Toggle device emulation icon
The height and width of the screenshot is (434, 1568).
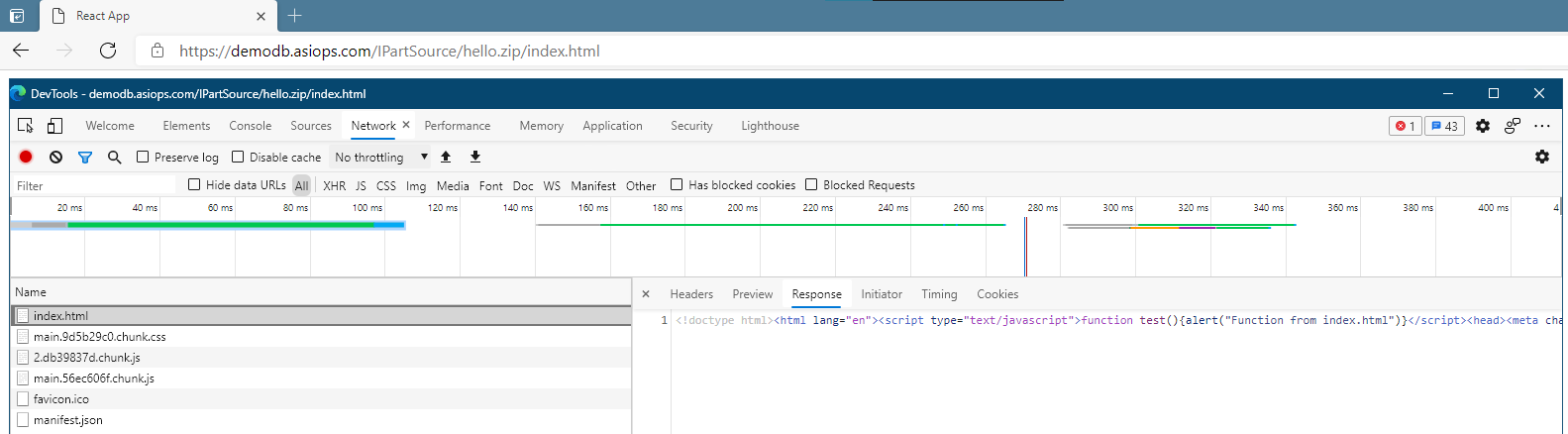click(x=54, y=126)
